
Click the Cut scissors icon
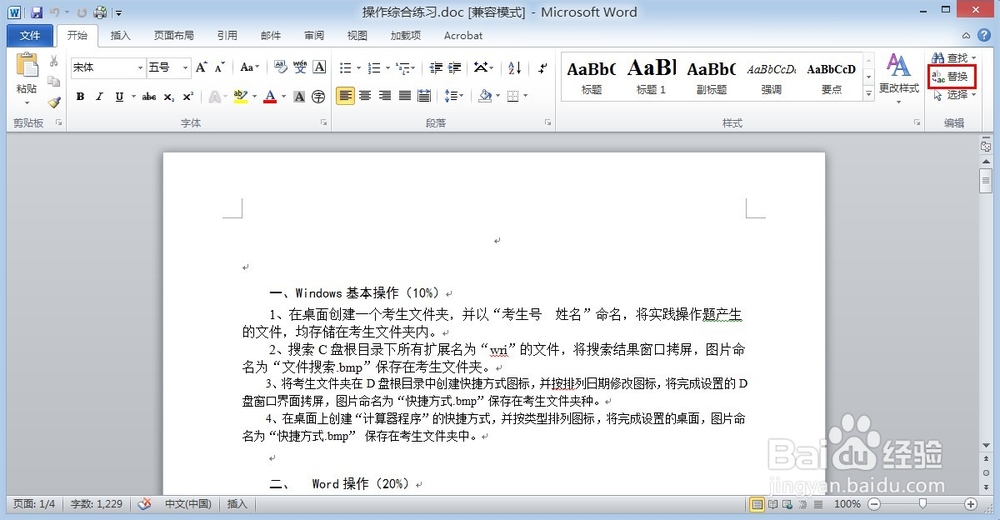point(54,62)
